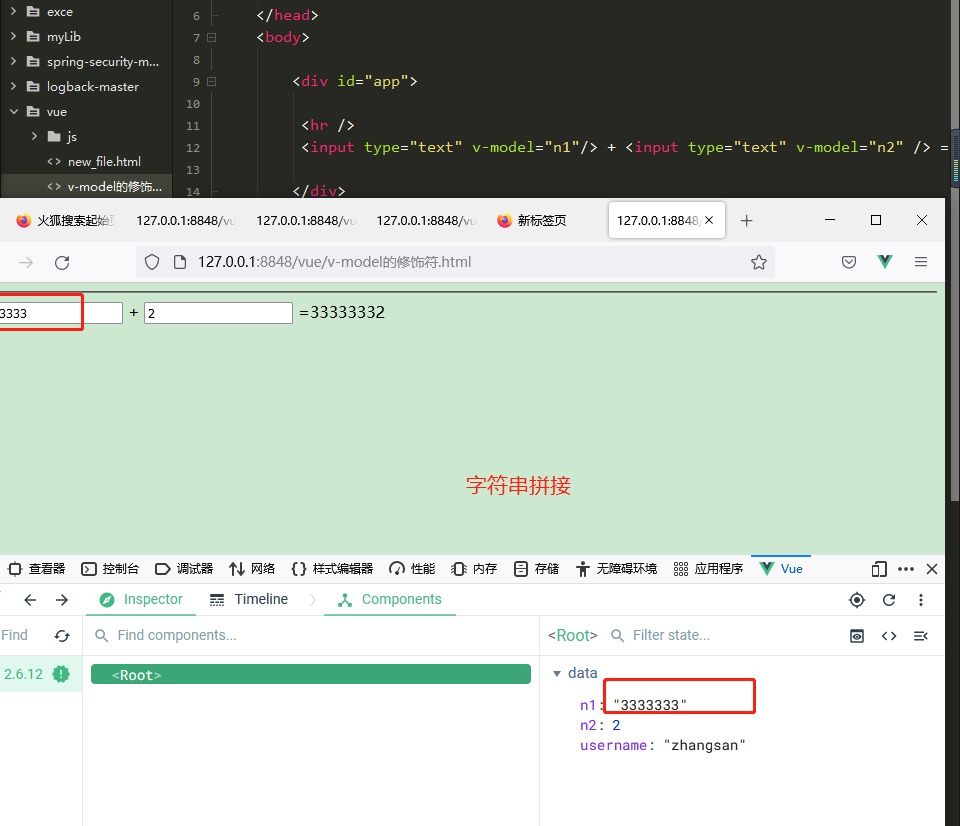This screenshot has width=960, height=826.
Task: Open the Vue devtools extension icon
Action: pyautogui.click(x=885, y=262)
